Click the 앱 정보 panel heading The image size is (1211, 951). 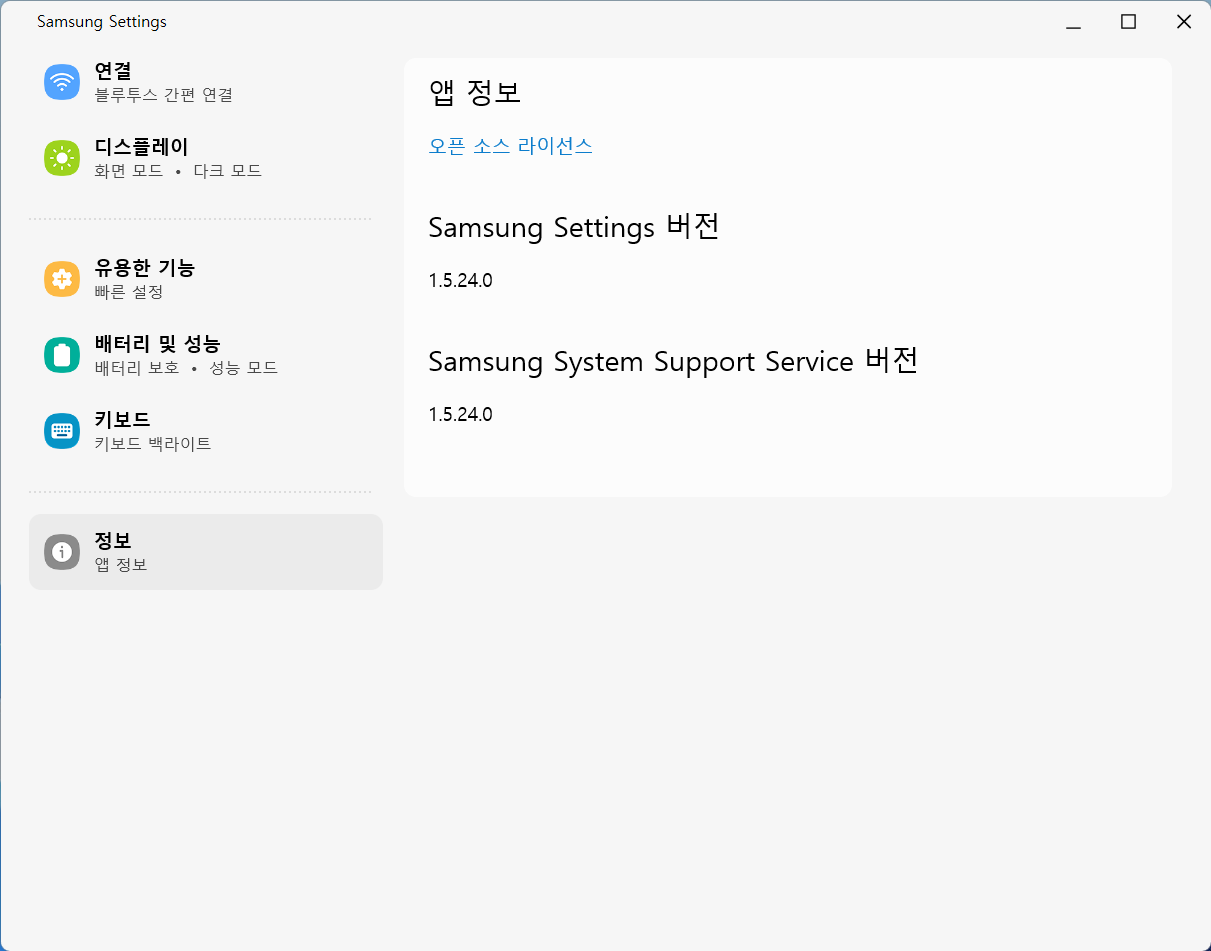(475, 93)
